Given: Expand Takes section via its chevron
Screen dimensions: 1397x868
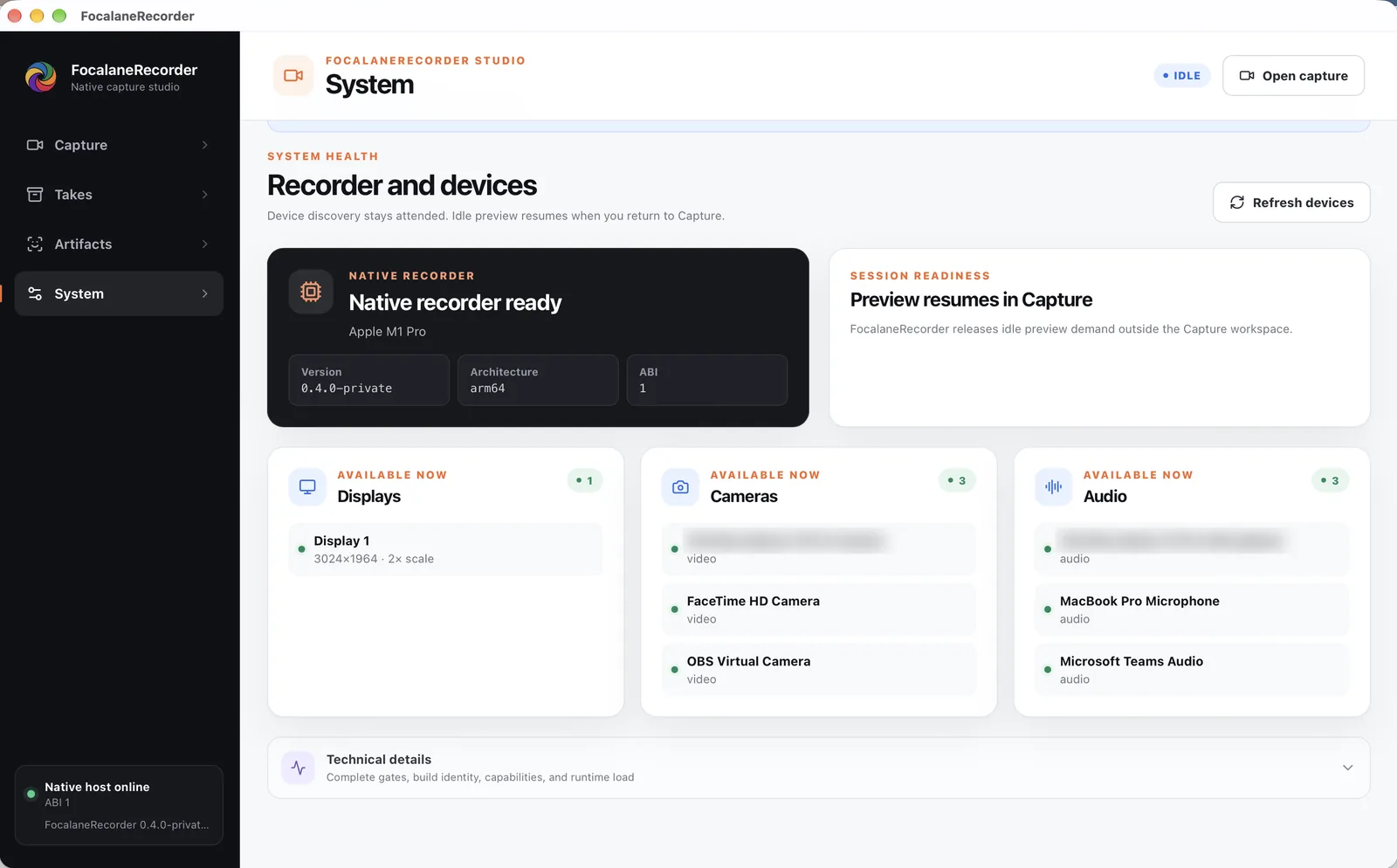Looking at the screenshot, I should [x=205, y=195].
